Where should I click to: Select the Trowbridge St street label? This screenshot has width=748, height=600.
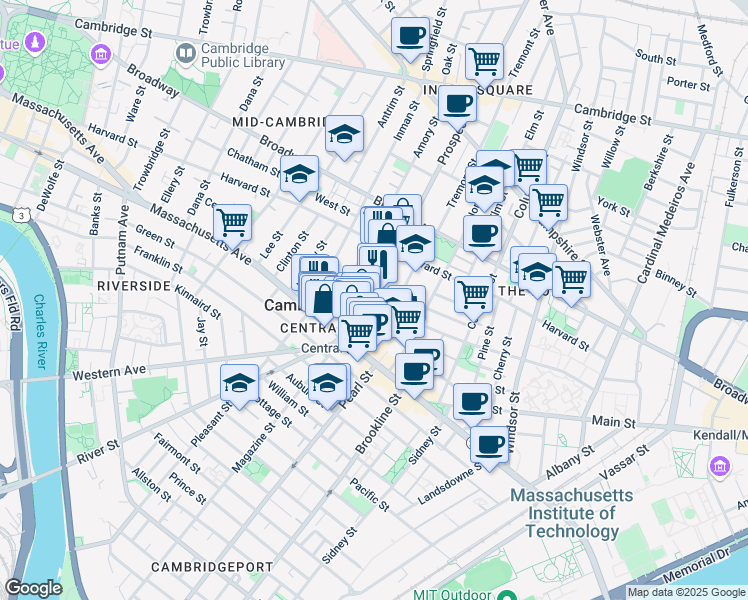(x=151, y=161)
